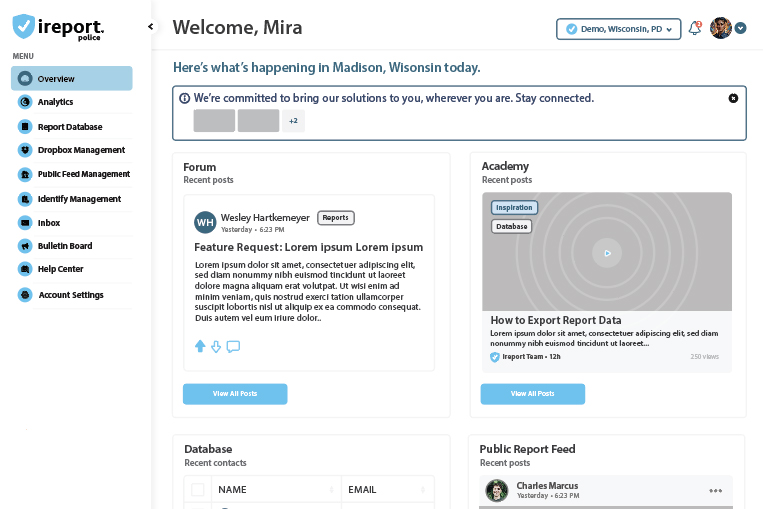763x509 pixels.
Task: Collapse the sidebar with the arrow
Action: point(151,27)
